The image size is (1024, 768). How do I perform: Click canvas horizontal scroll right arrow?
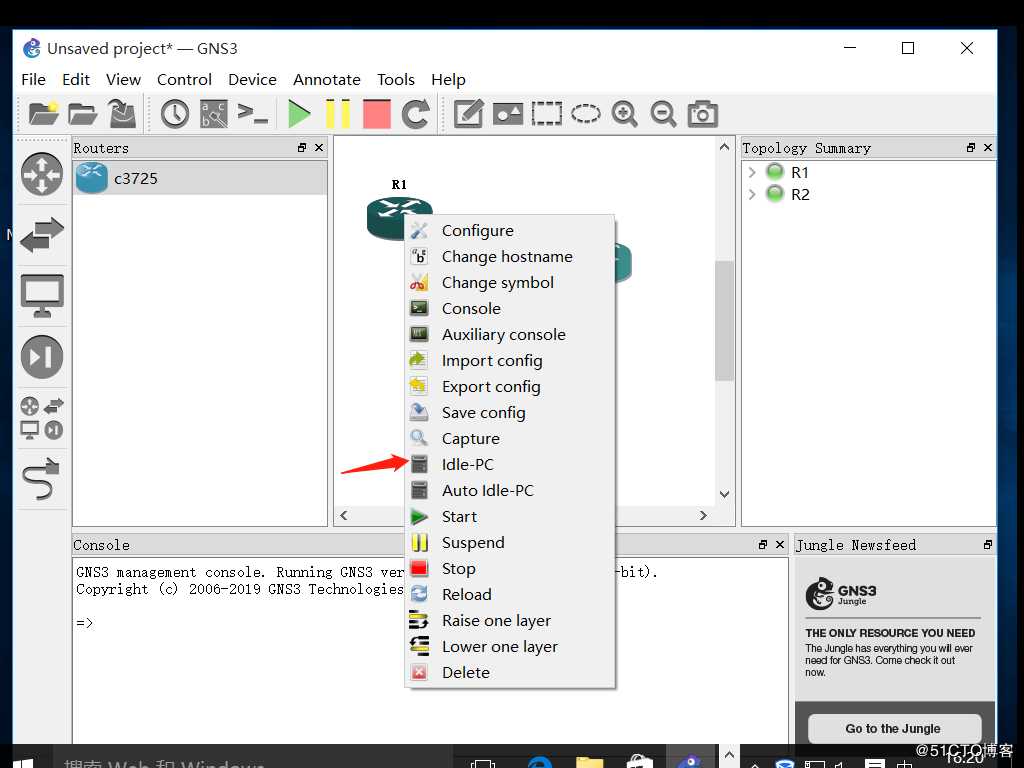tap(703, 515)
